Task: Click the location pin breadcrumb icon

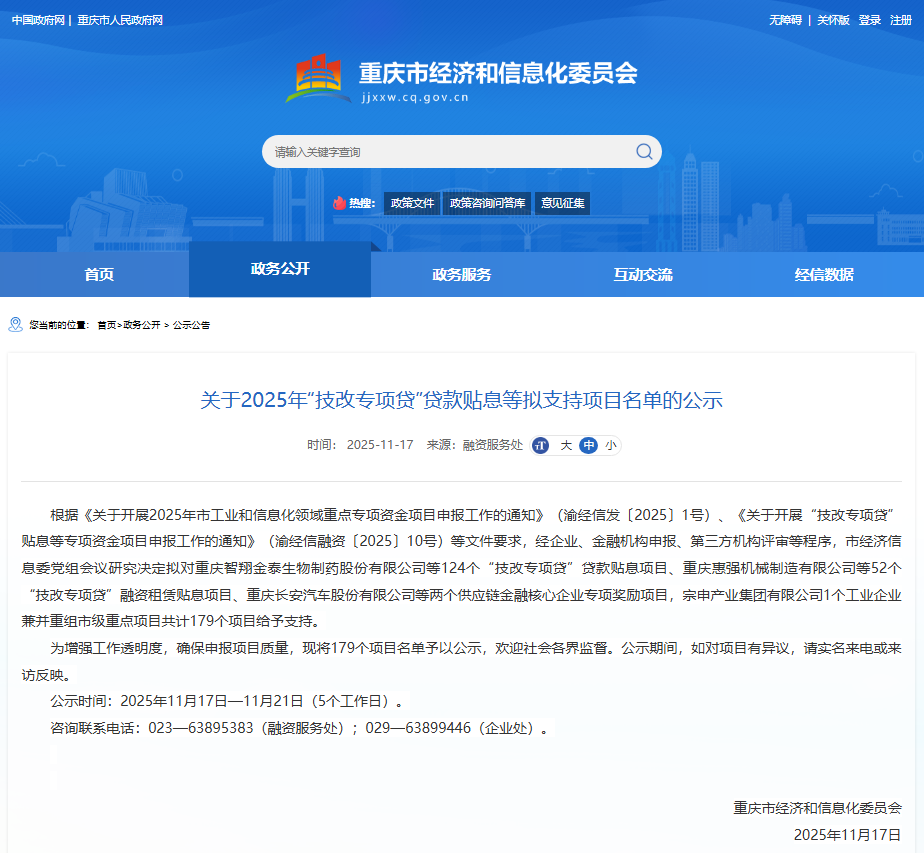Action: click(15, 325)
